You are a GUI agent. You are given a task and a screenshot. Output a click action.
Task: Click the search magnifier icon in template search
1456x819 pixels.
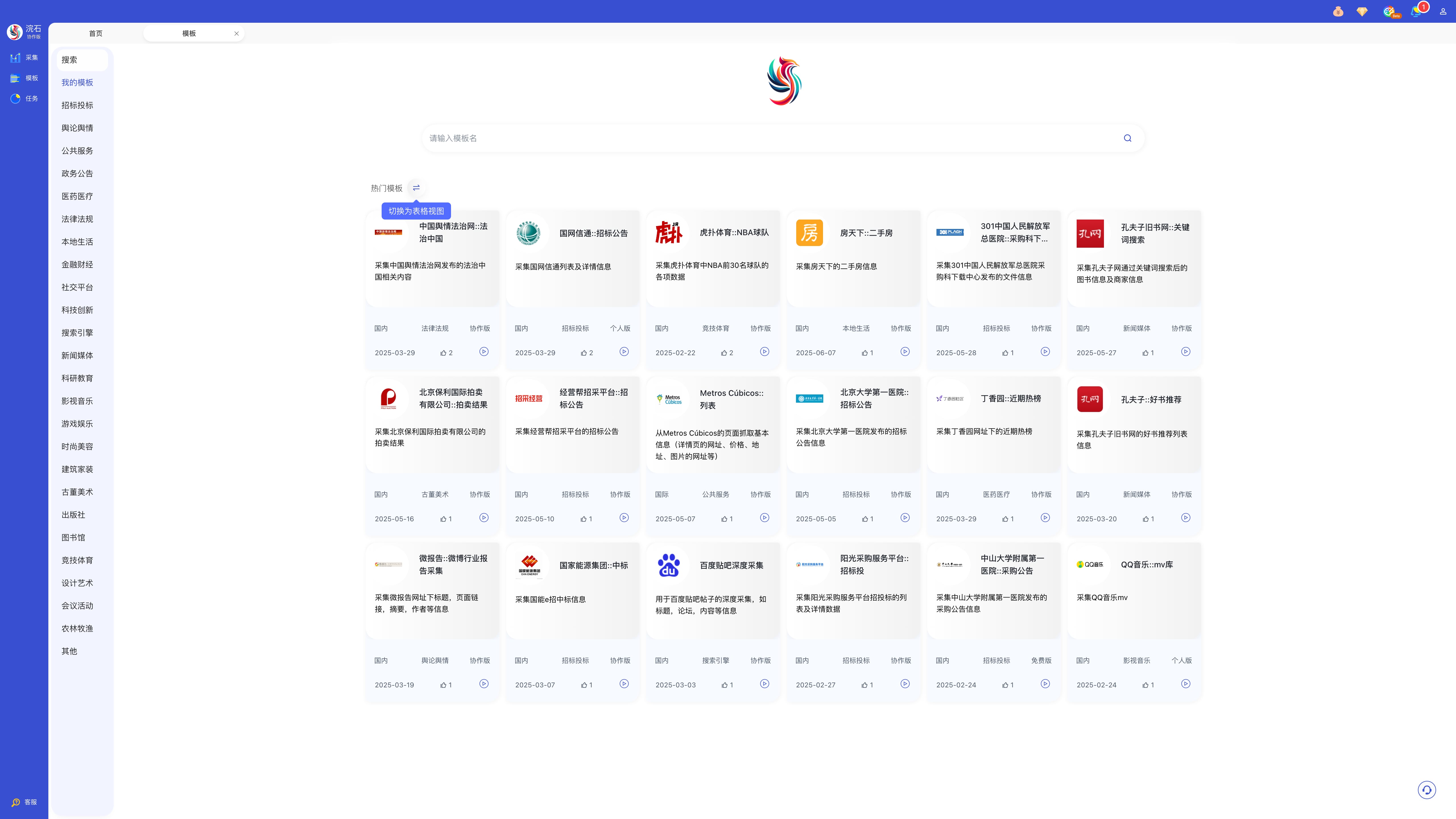tap(1127, 138)
